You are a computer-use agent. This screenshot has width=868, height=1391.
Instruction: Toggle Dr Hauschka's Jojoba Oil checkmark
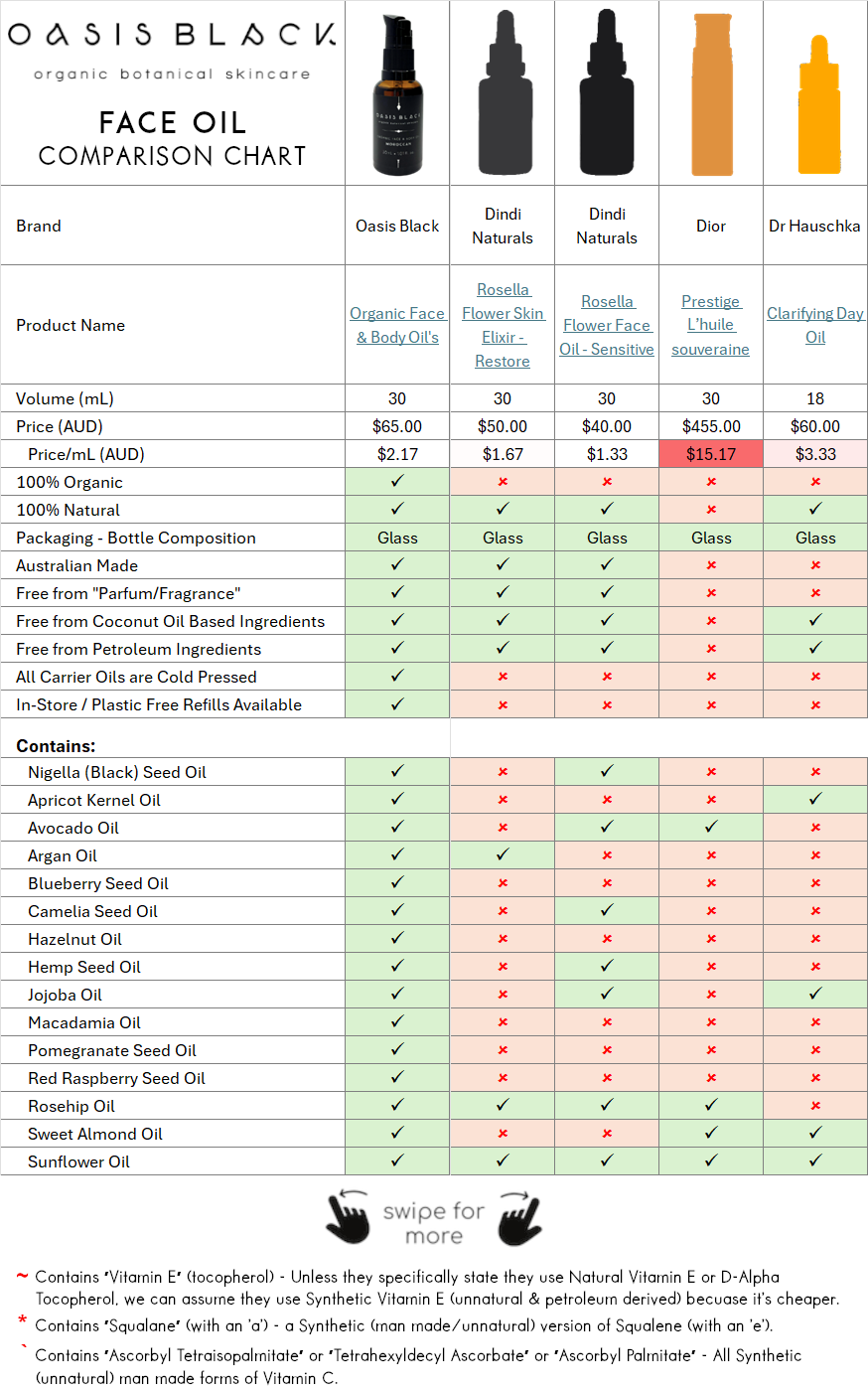(815, 995)
